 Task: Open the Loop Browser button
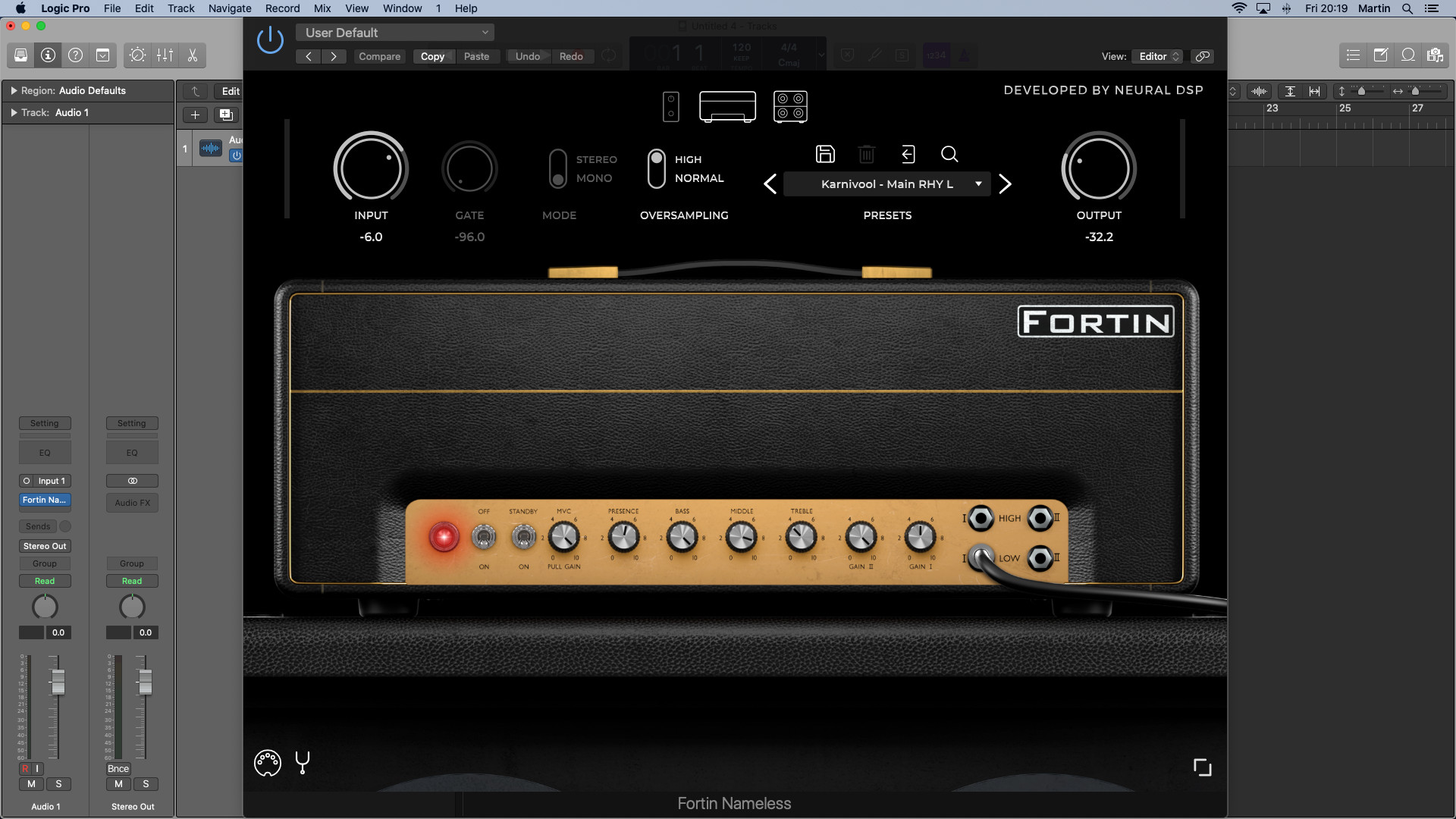[x=1407, y=55]
